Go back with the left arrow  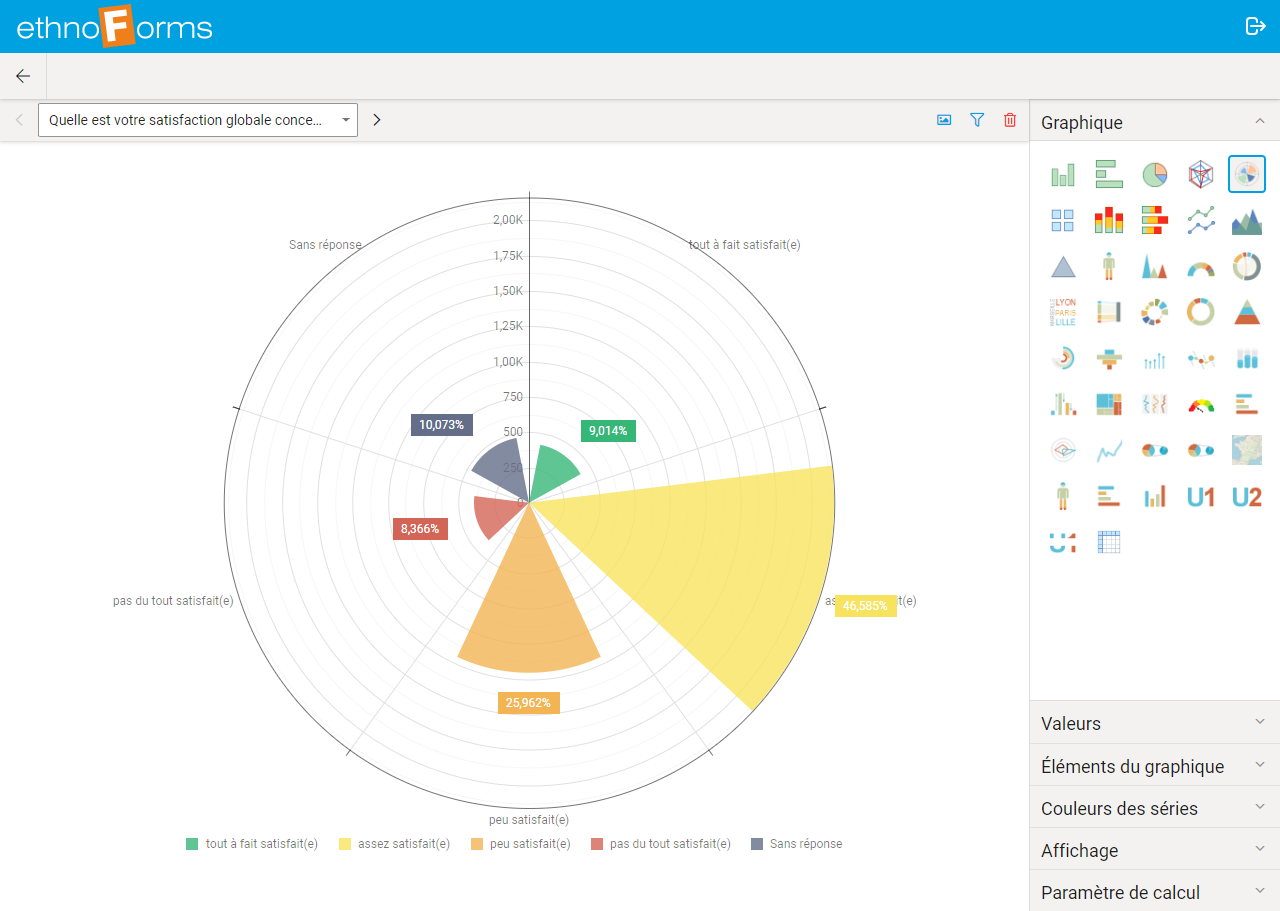[23, 76]
